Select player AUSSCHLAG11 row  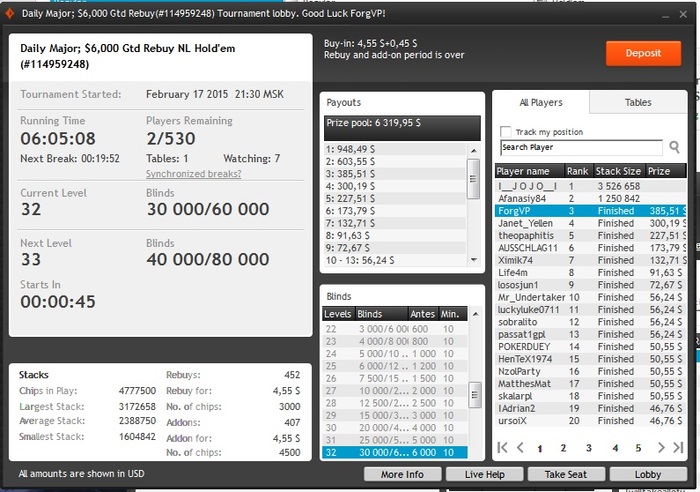pos(590,248)
